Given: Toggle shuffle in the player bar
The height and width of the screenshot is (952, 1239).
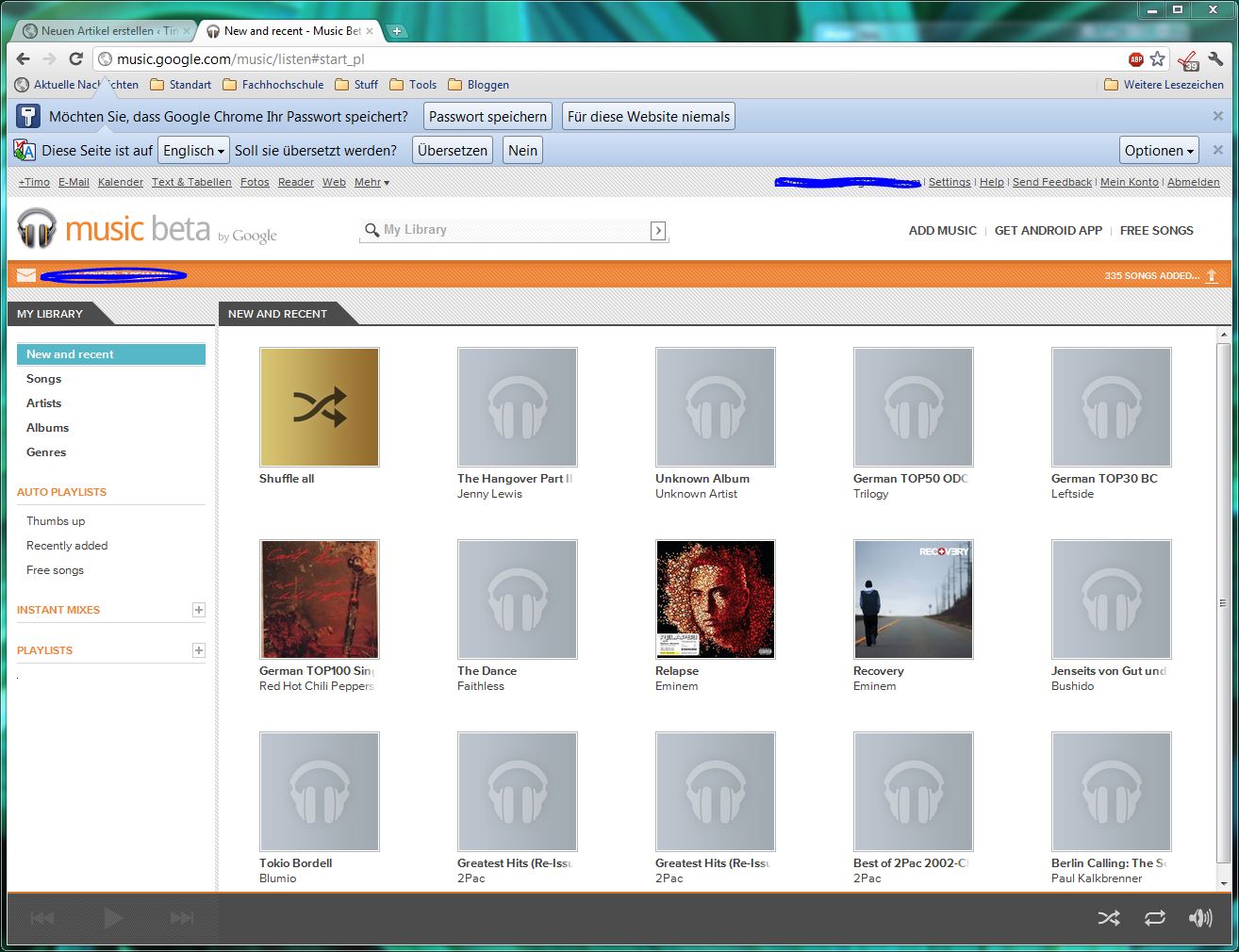Looking at the screenshot, I should [1109, 918].
